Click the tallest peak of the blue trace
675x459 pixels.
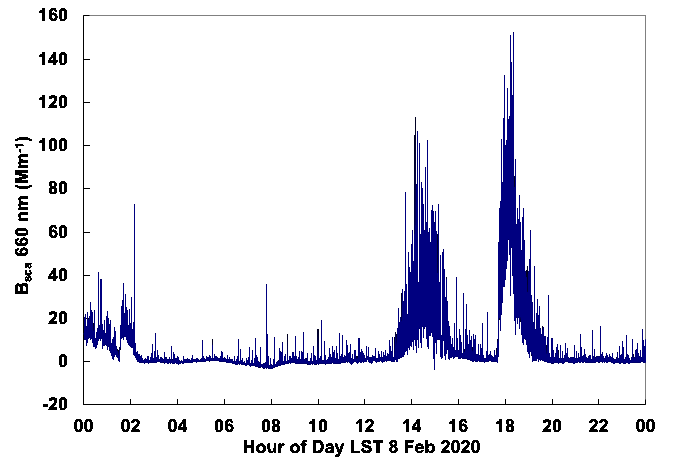(511, 36)
